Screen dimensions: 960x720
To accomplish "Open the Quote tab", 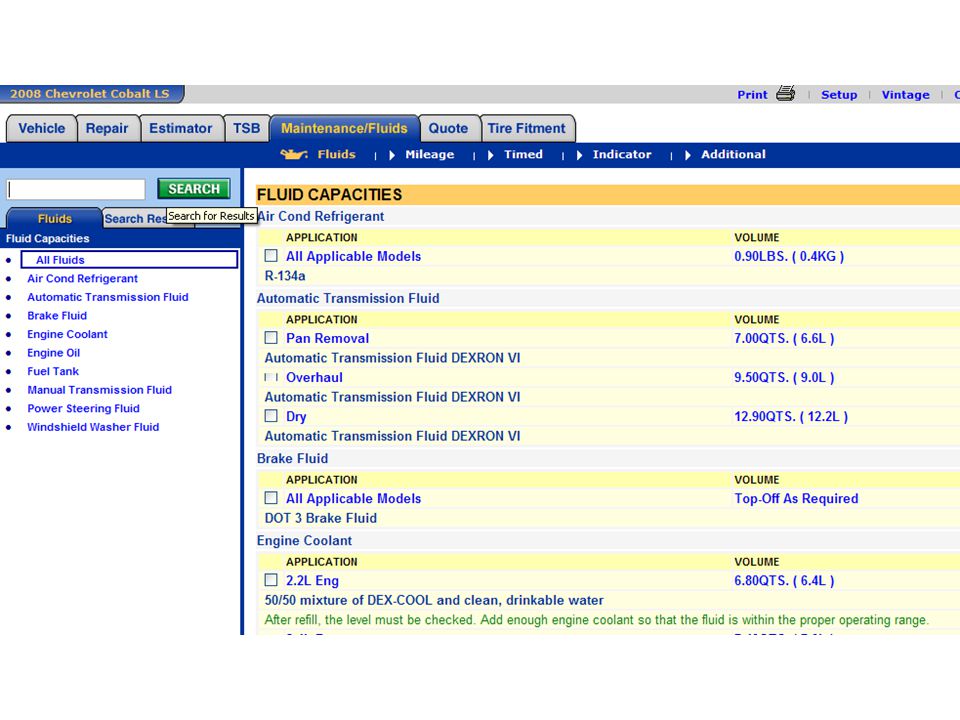I will (x=448, y=129).
